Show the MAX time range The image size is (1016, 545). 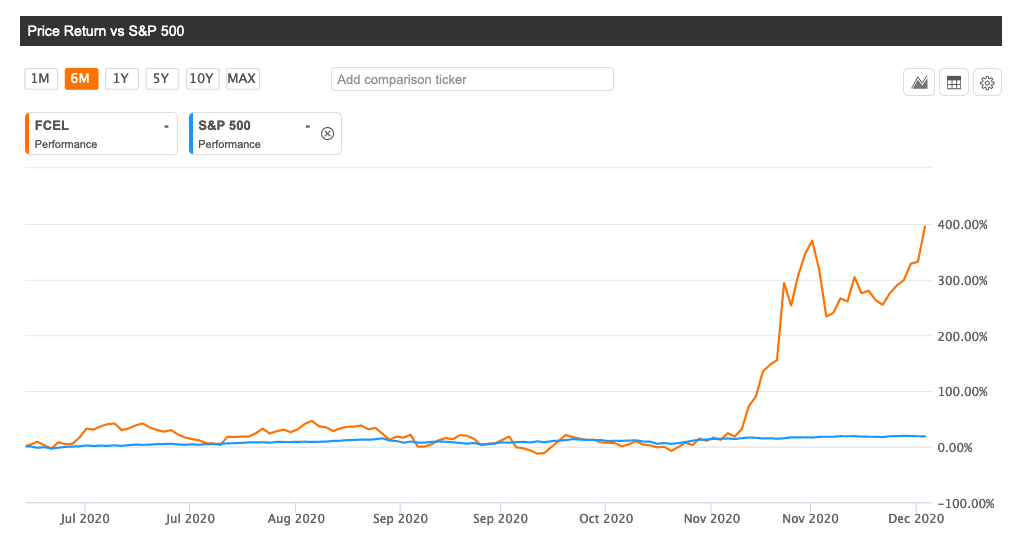(242, 79)
